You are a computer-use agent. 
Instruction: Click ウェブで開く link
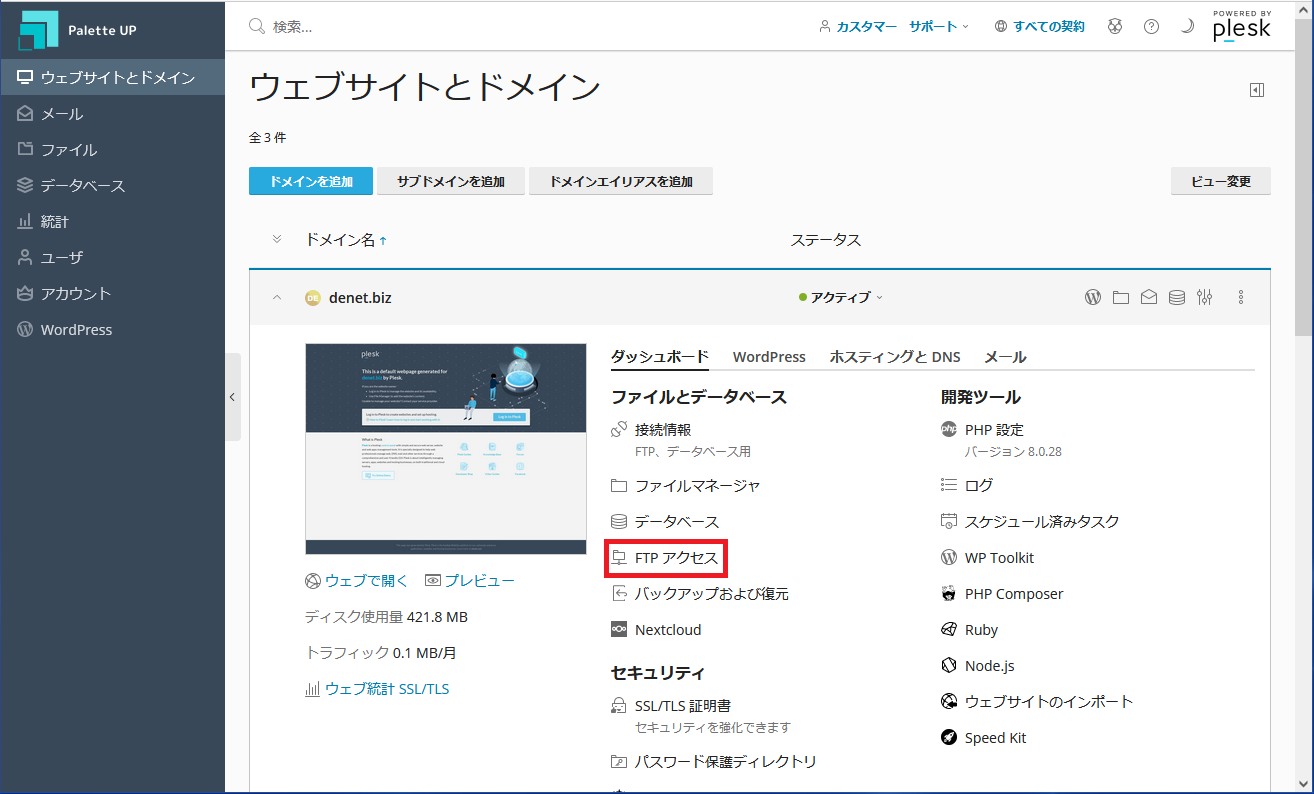pos(357,581)
